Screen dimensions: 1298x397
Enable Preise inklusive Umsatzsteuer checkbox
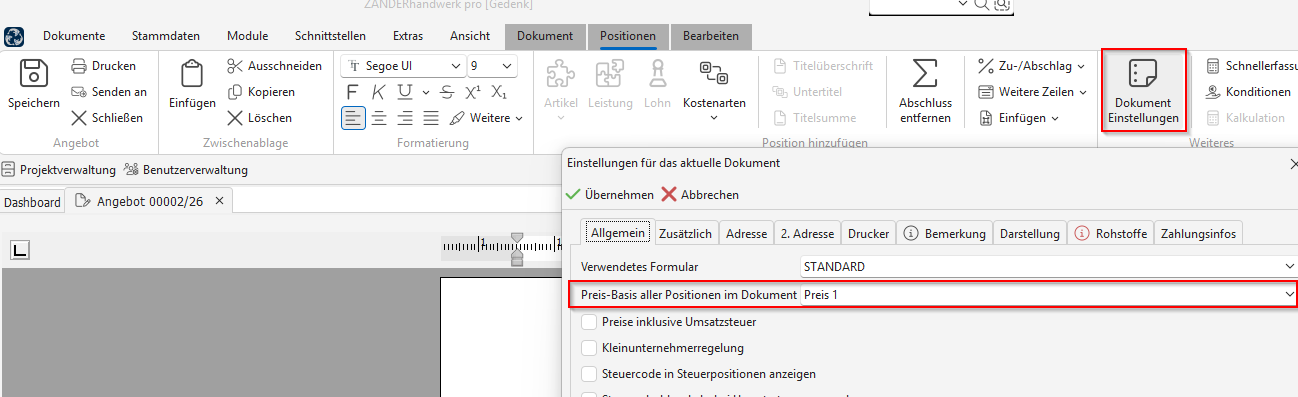(x=589, y=322)
